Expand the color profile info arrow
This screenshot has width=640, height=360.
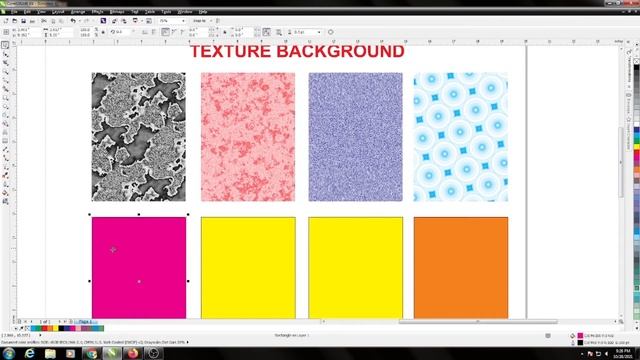(x=188, y=342)
